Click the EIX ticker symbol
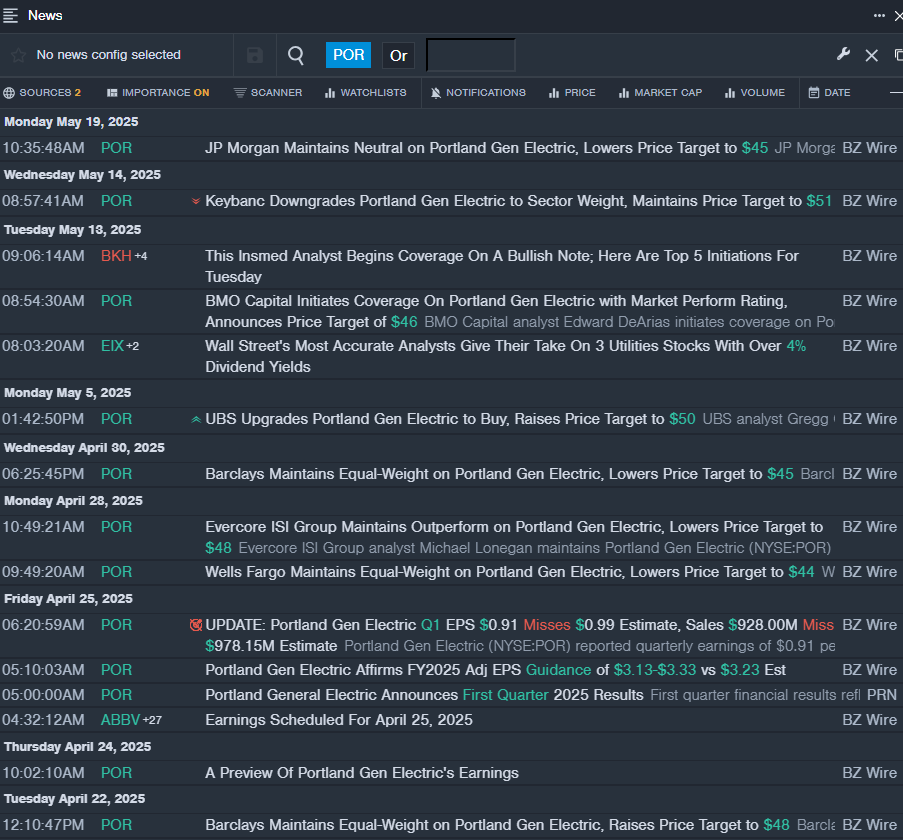Screen dimensions: 903x840 (x=112, y=345)
